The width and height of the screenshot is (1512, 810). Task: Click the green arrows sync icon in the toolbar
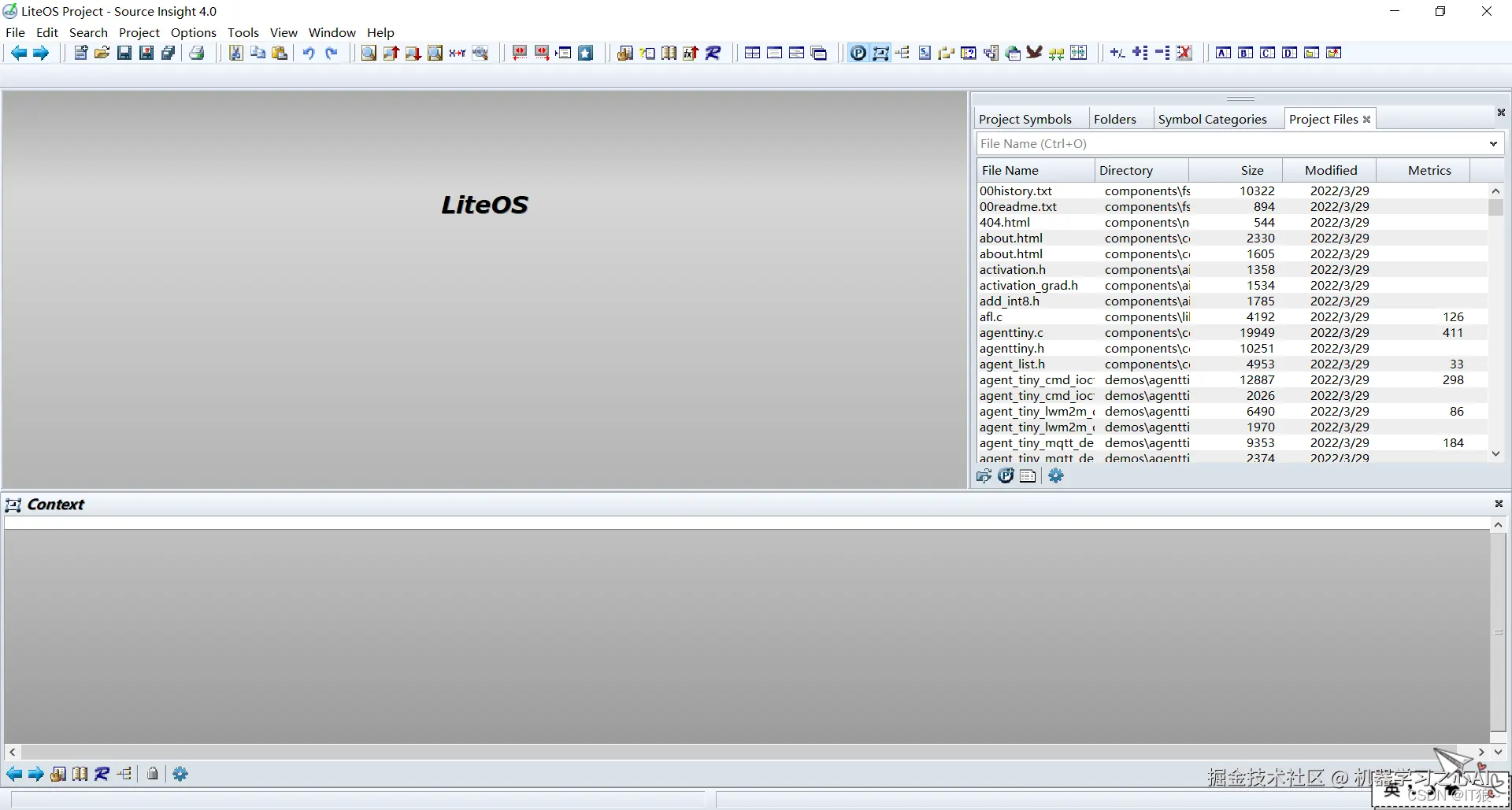click(1057, 53)
